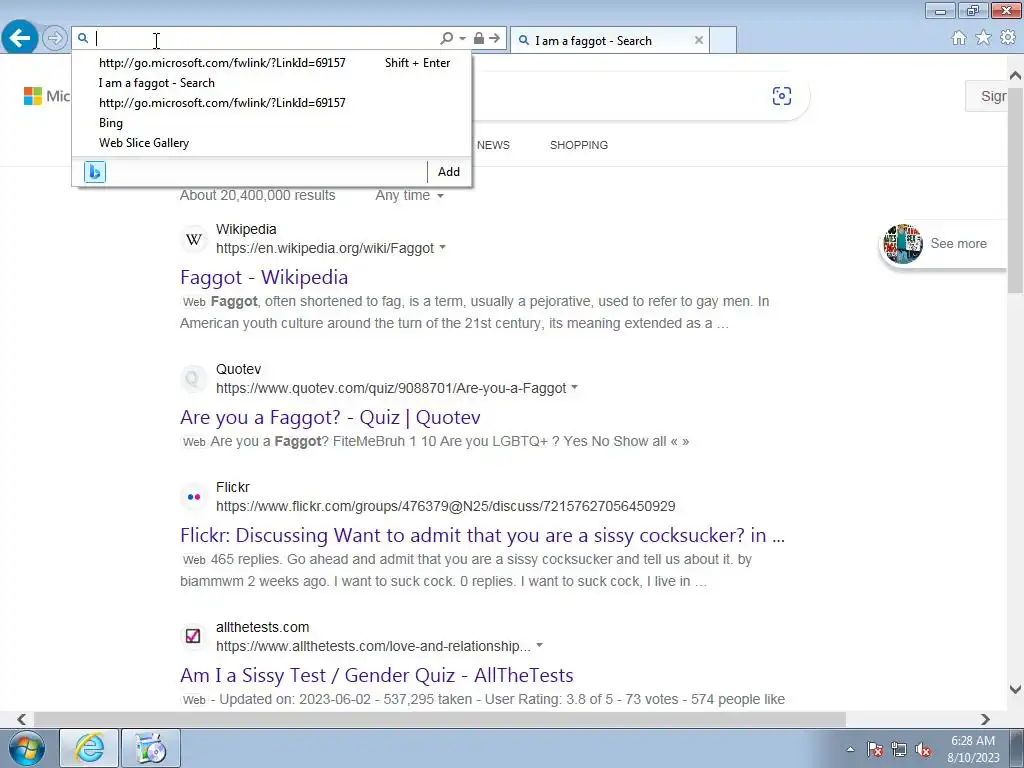The height and width of the screenshot is (768, 1024).
Task: Click the Add search provider button
Action: pos(449,172)
